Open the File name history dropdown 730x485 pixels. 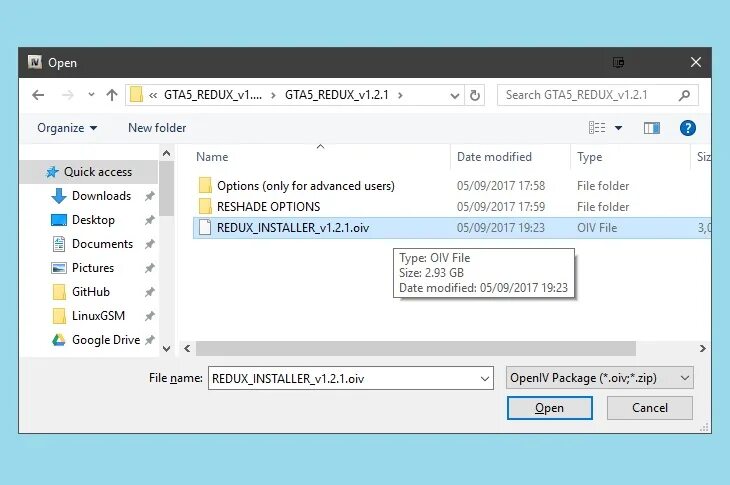coord(485,378)
